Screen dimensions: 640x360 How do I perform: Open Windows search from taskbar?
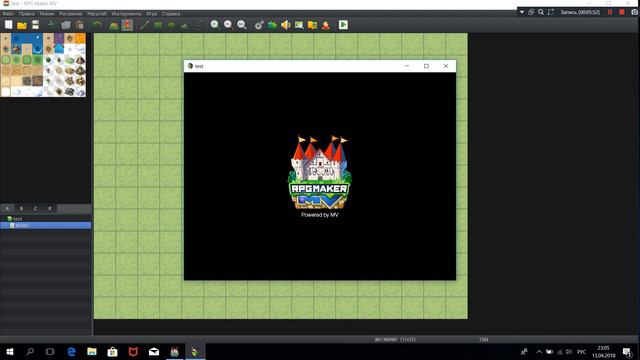30,351
